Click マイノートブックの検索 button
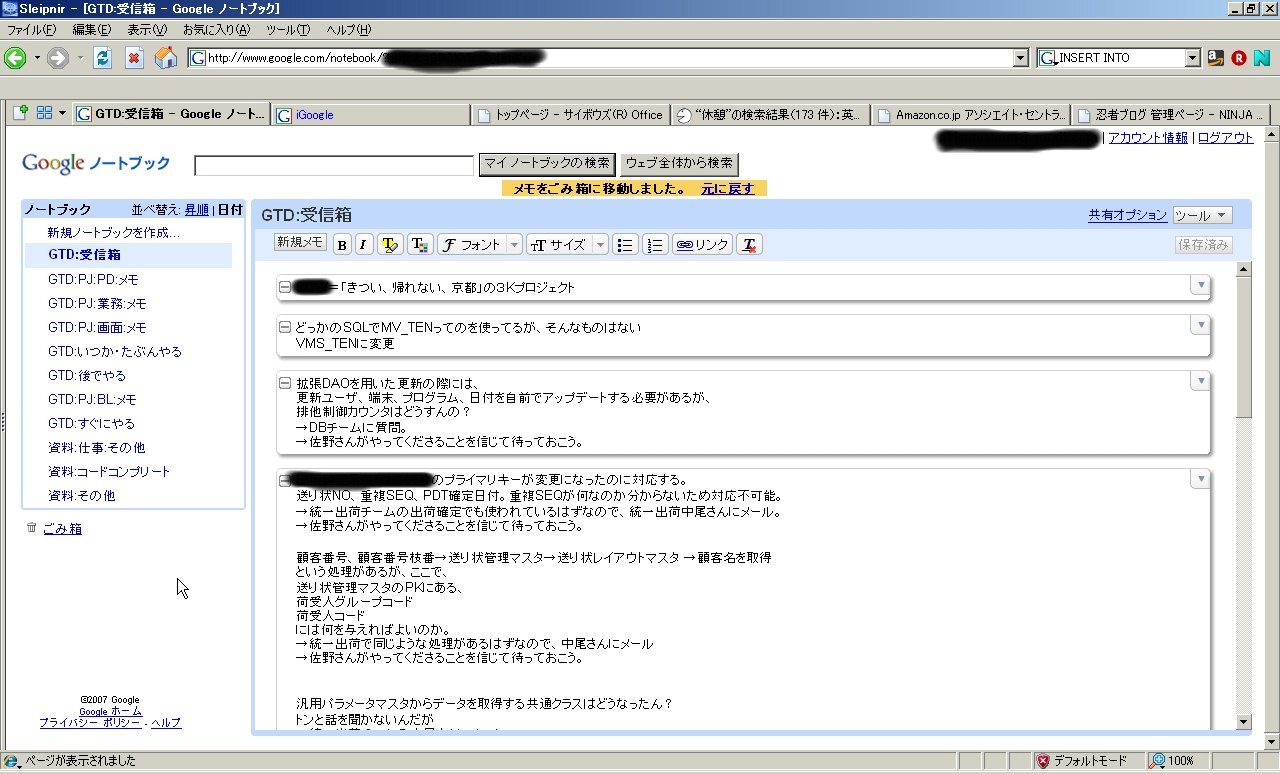This screenshot has height=774, width=1280. pos(547,163)
